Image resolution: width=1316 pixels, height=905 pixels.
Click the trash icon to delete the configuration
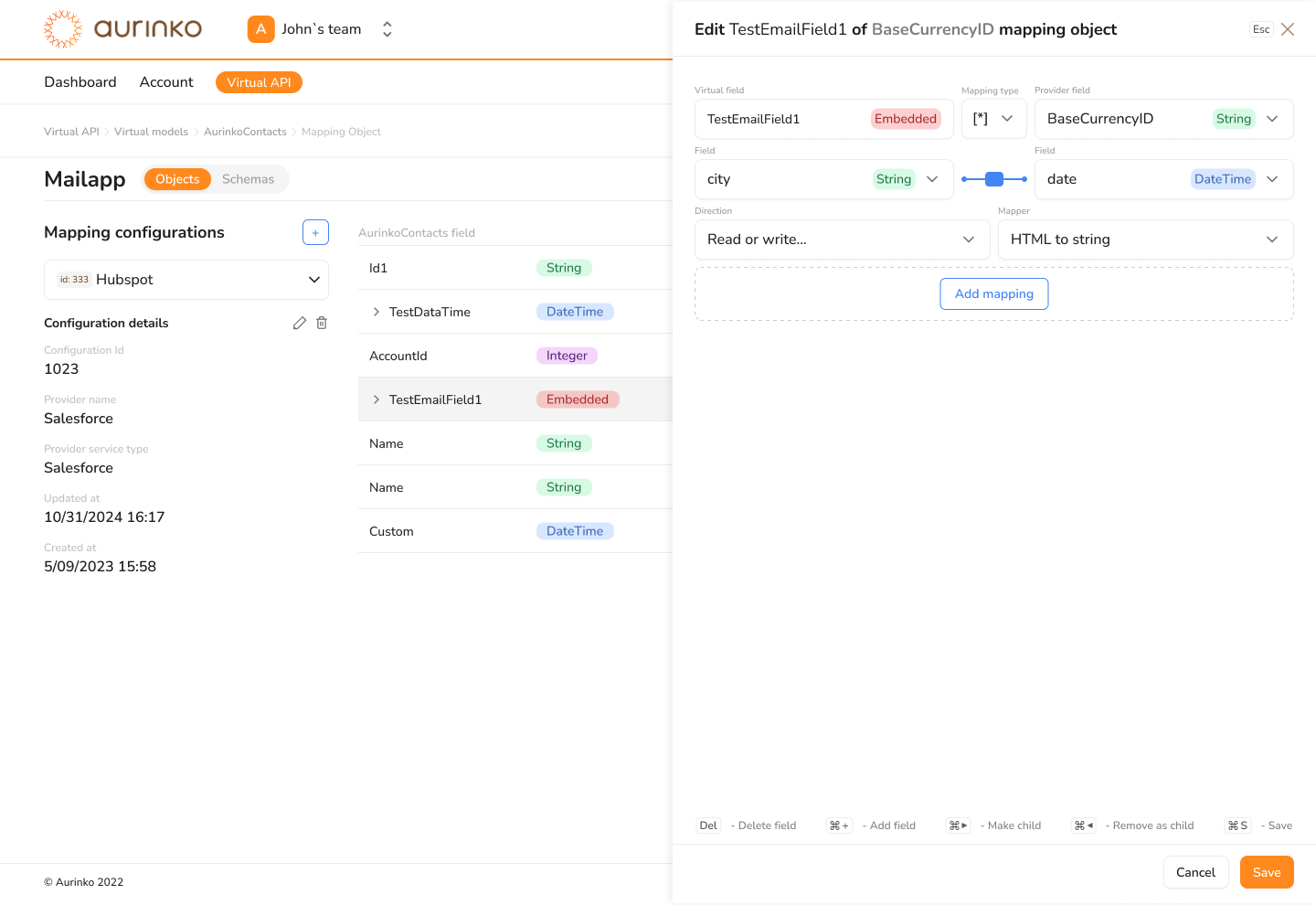click(321, 323)
